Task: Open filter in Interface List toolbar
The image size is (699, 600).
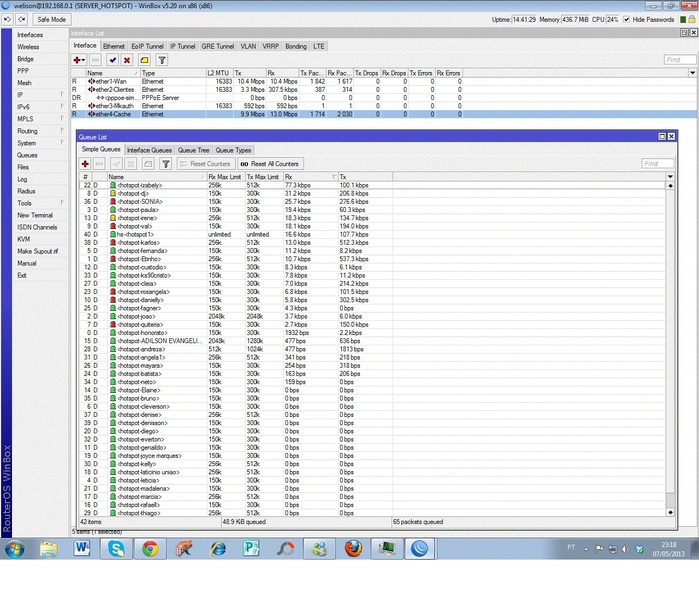Action: (x=162, y=60)
